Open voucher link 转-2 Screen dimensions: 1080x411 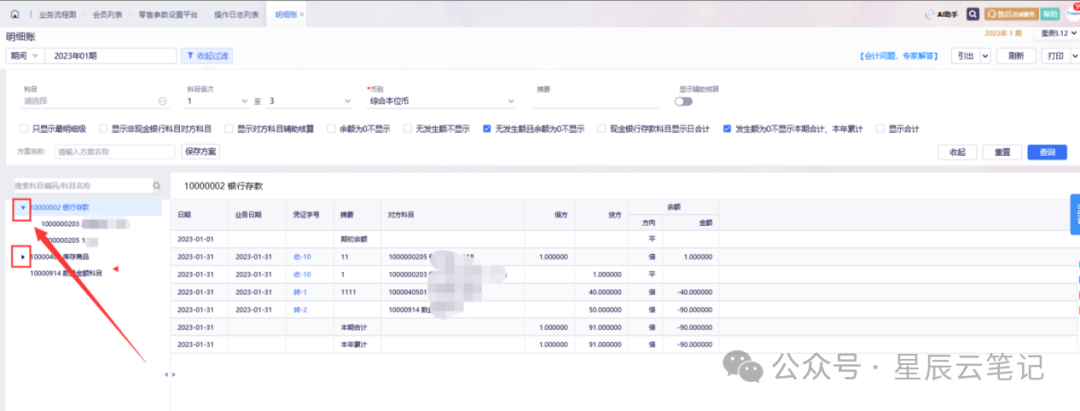pyautogui.click(x=300, y=310)
